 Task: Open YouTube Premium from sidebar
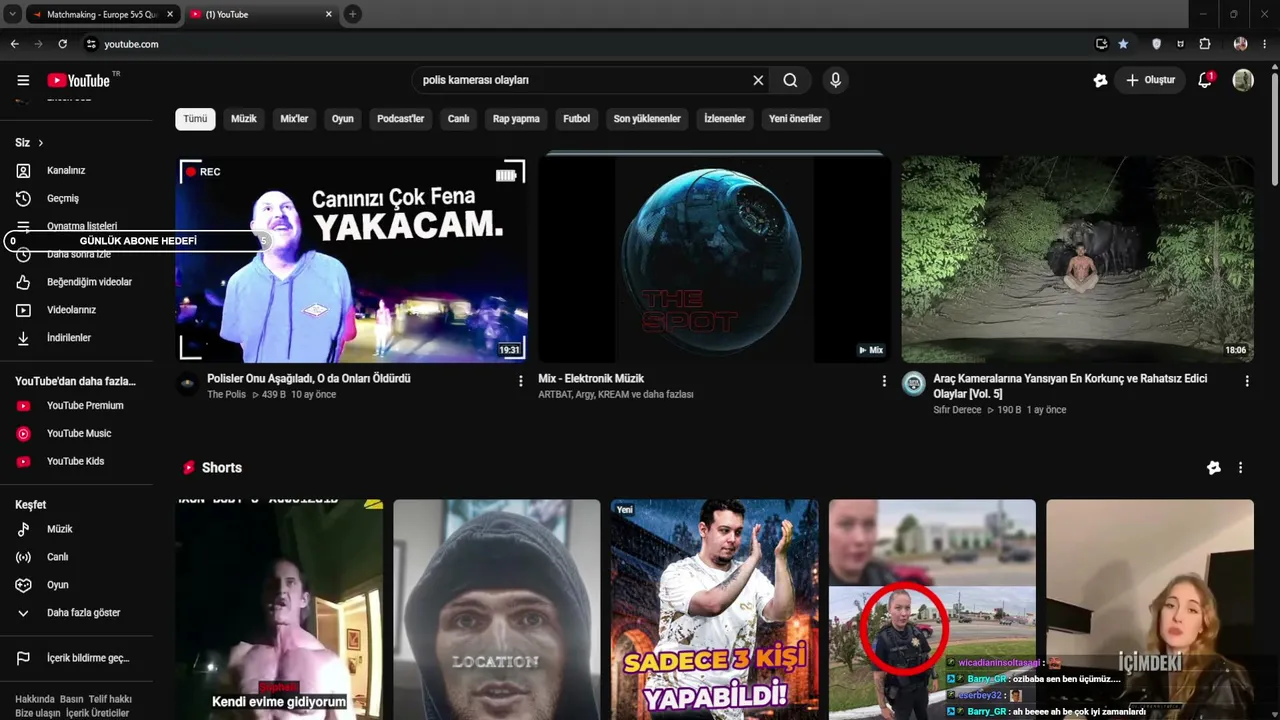[x=83, y=405]
